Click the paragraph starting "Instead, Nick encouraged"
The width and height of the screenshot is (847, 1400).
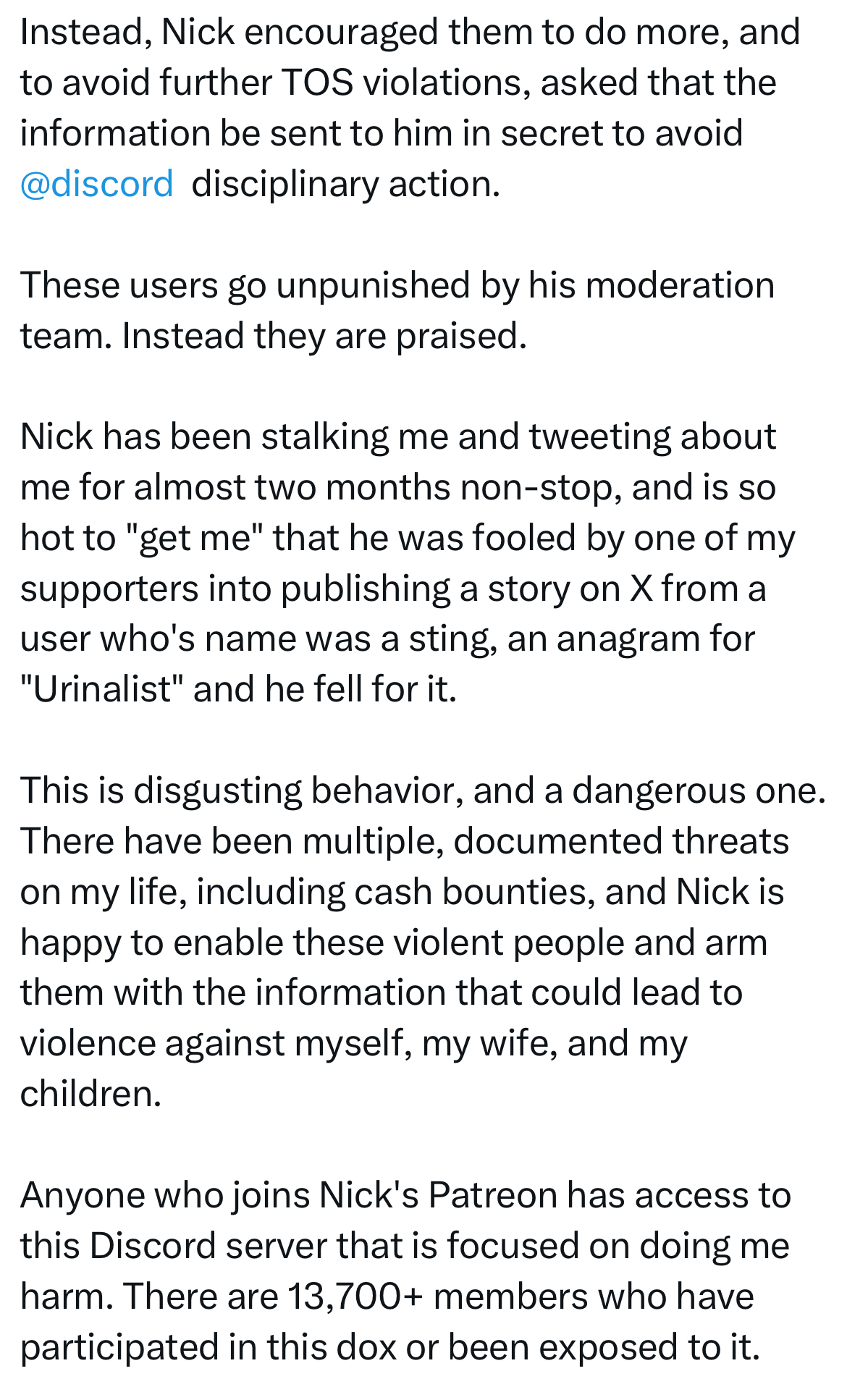[x=410, y=108]
